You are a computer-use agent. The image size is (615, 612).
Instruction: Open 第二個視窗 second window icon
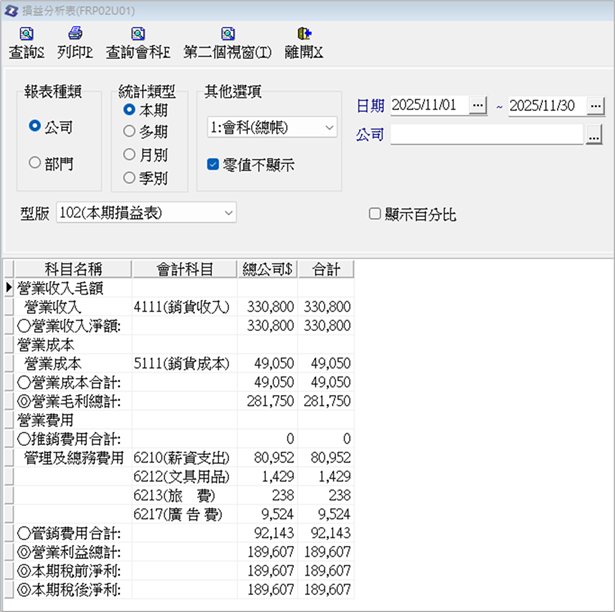click(227, 35)
